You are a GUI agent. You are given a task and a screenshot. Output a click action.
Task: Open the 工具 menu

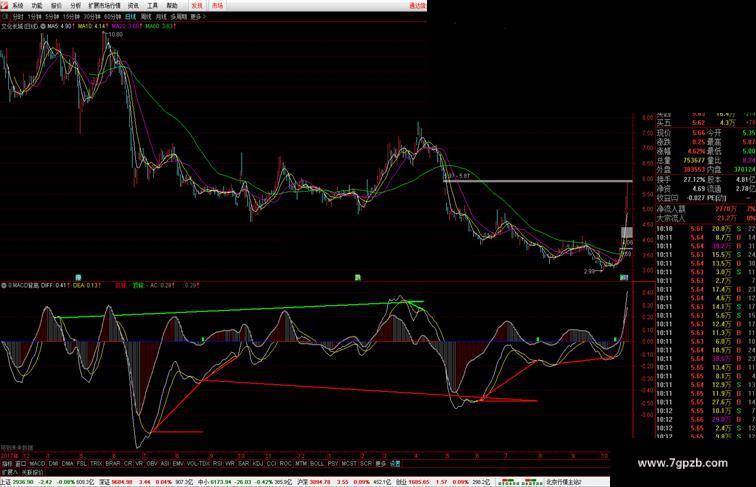tap(152, 6)
